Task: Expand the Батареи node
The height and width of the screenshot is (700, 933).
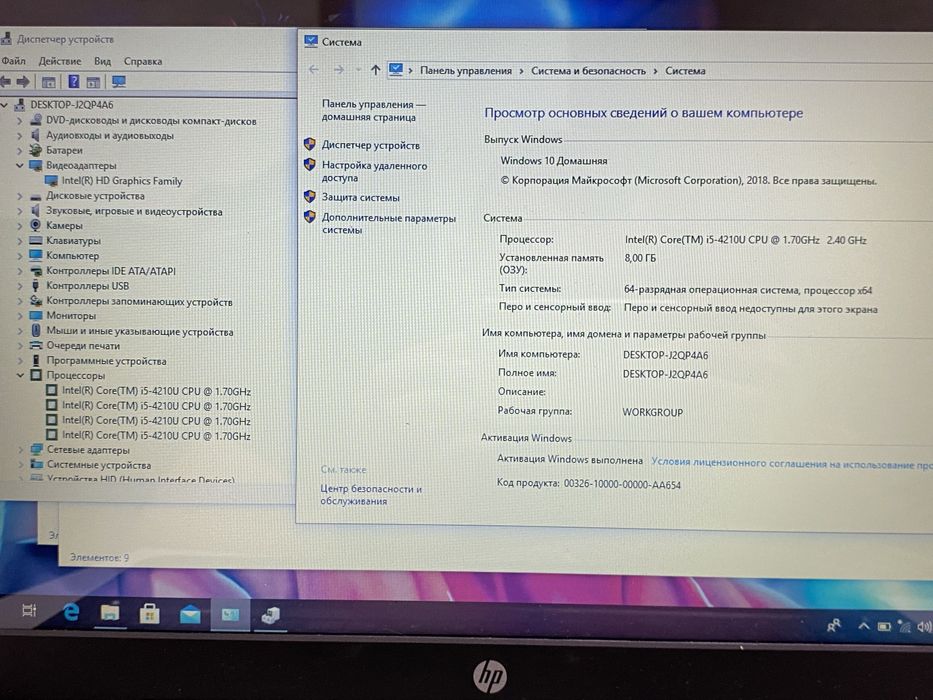Action: (19, 151)
